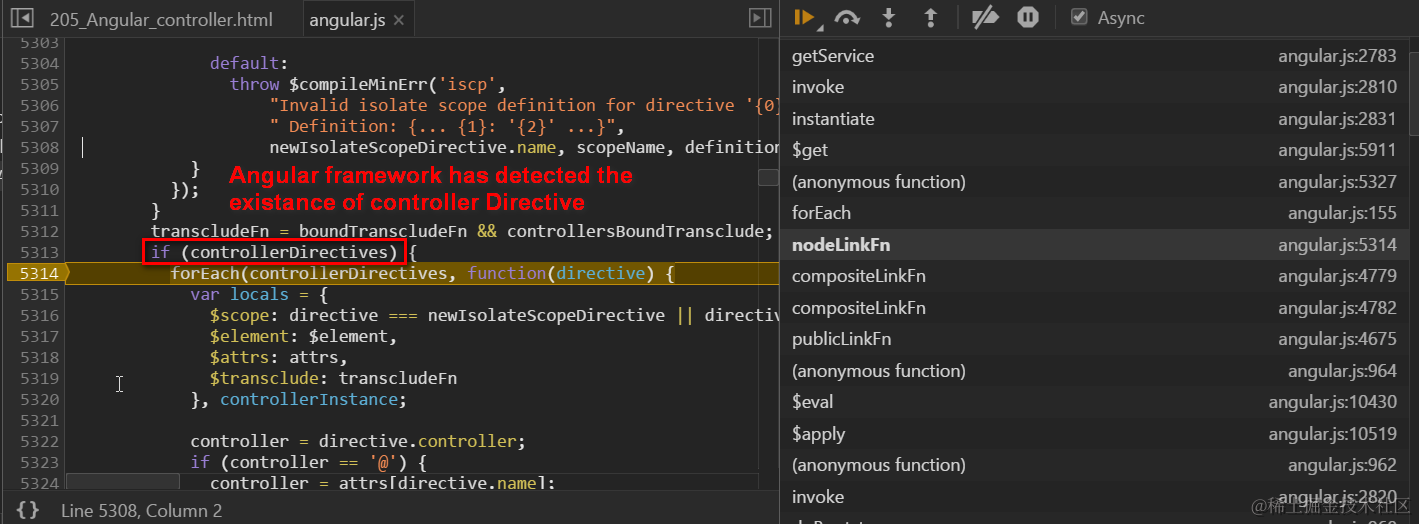Open angular.js:2831 source link

coord(1337,119)
